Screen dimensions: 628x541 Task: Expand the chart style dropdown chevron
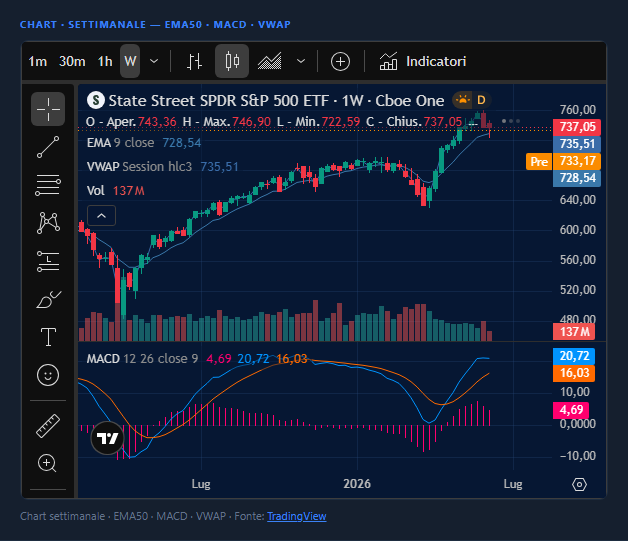pos(301,62)
